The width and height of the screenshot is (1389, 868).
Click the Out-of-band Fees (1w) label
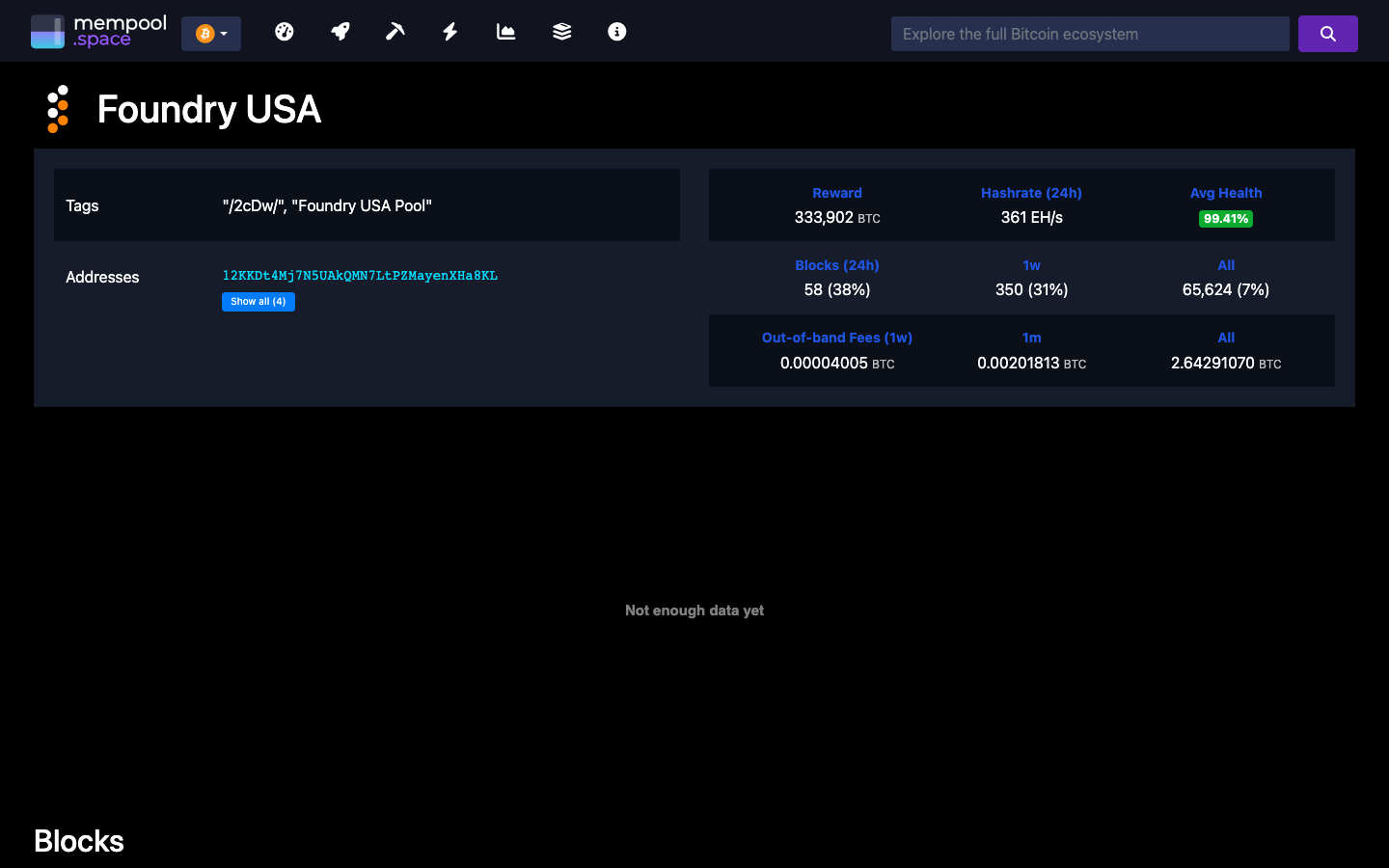836,338
